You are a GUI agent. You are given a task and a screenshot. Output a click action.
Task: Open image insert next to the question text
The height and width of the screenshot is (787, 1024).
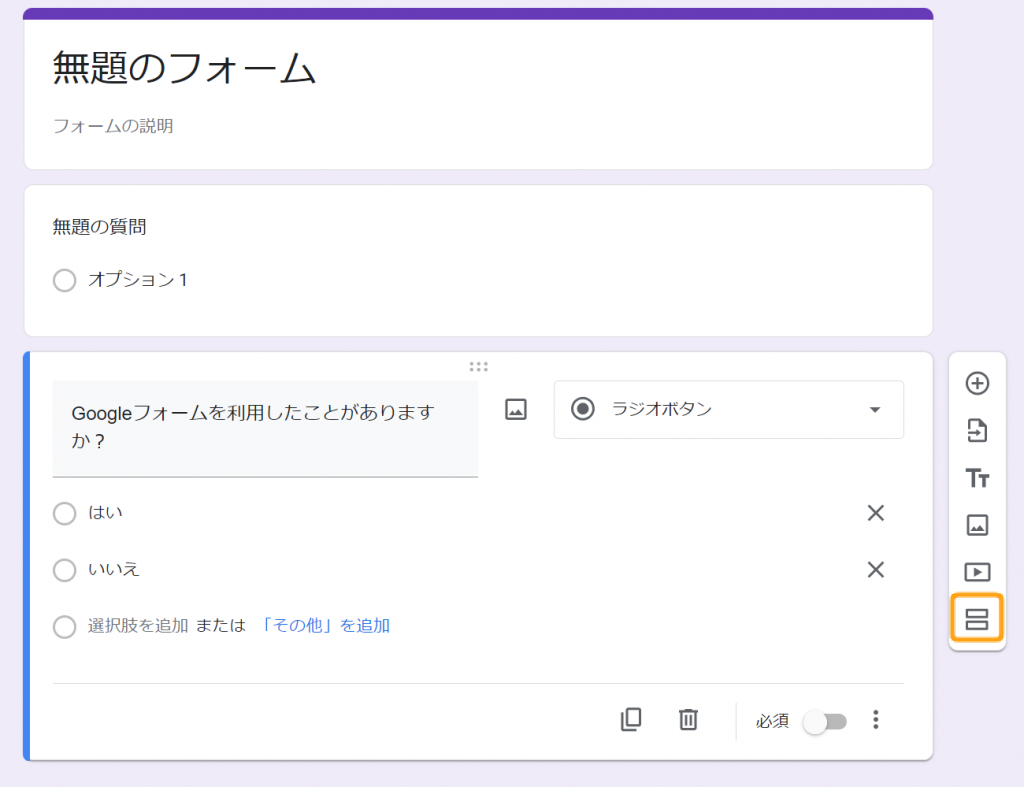[515, 409]
